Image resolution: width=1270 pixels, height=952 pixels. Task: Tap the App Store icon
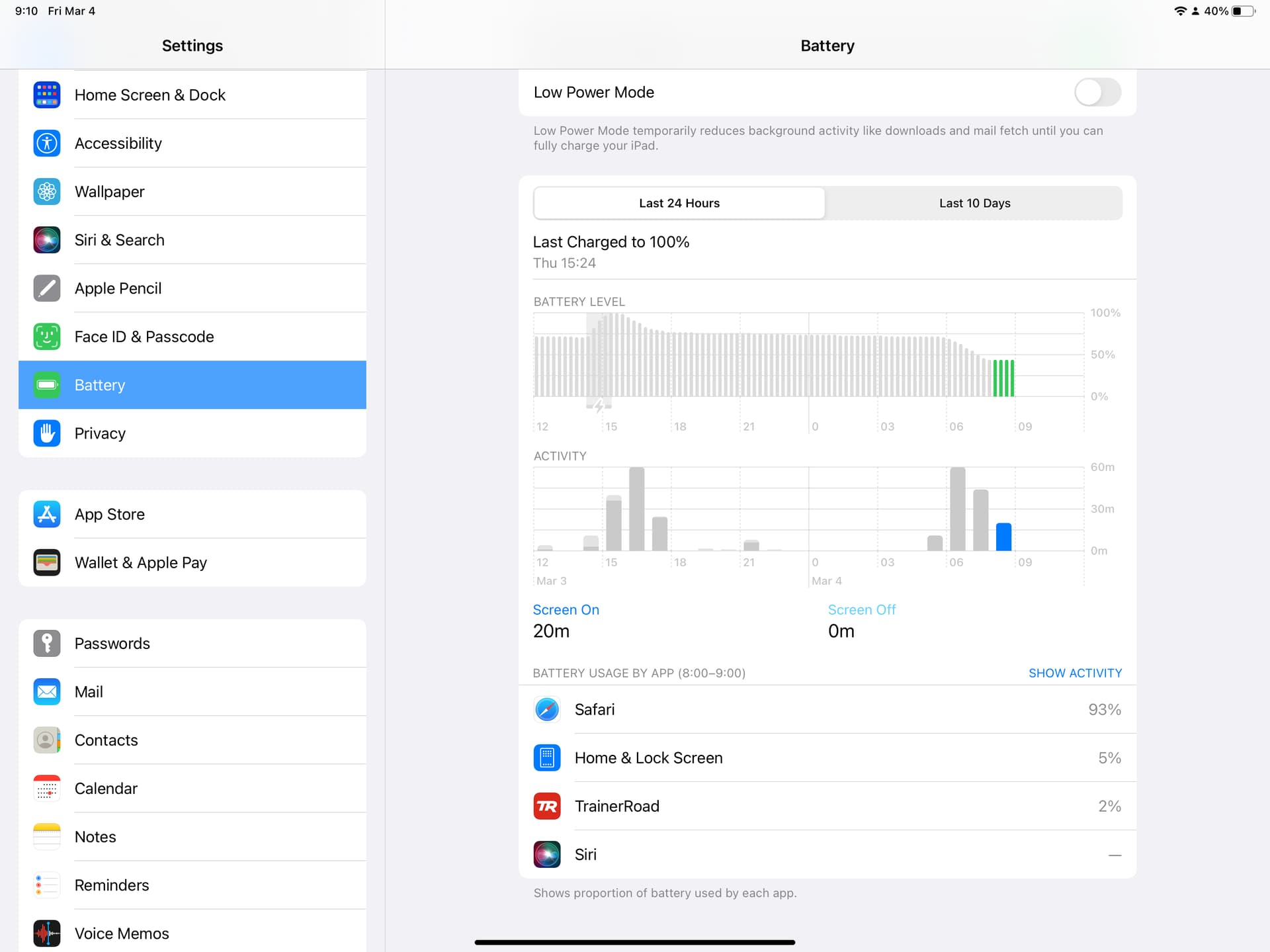coord(47,514)
